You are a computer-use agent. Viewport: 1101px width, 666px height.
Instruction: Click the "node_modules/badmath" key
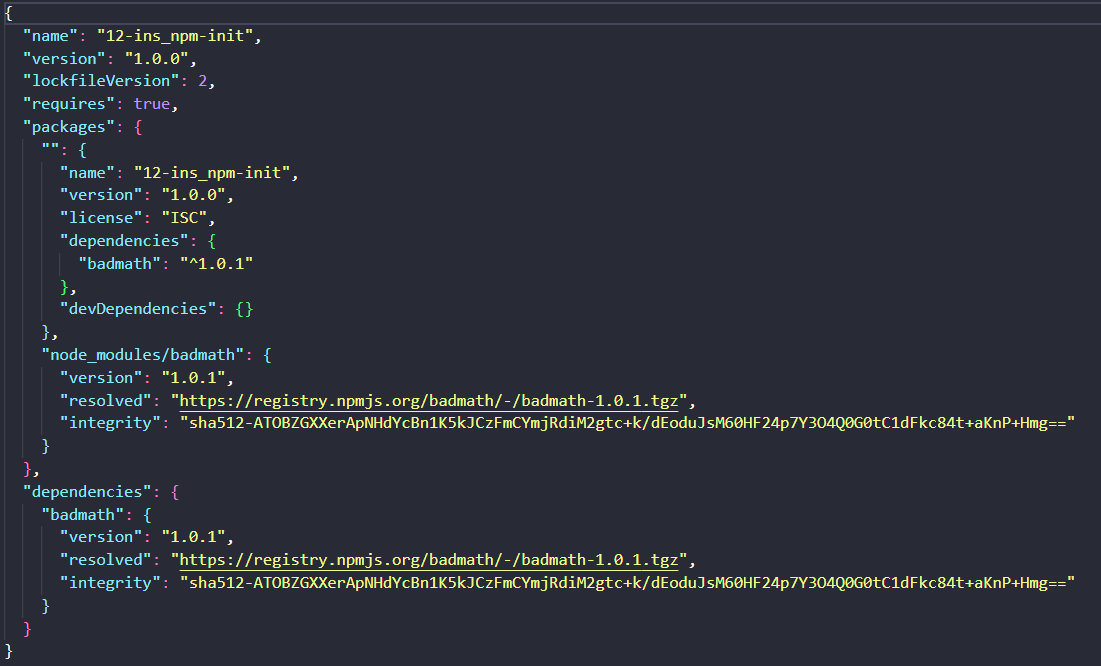[143, 355]
